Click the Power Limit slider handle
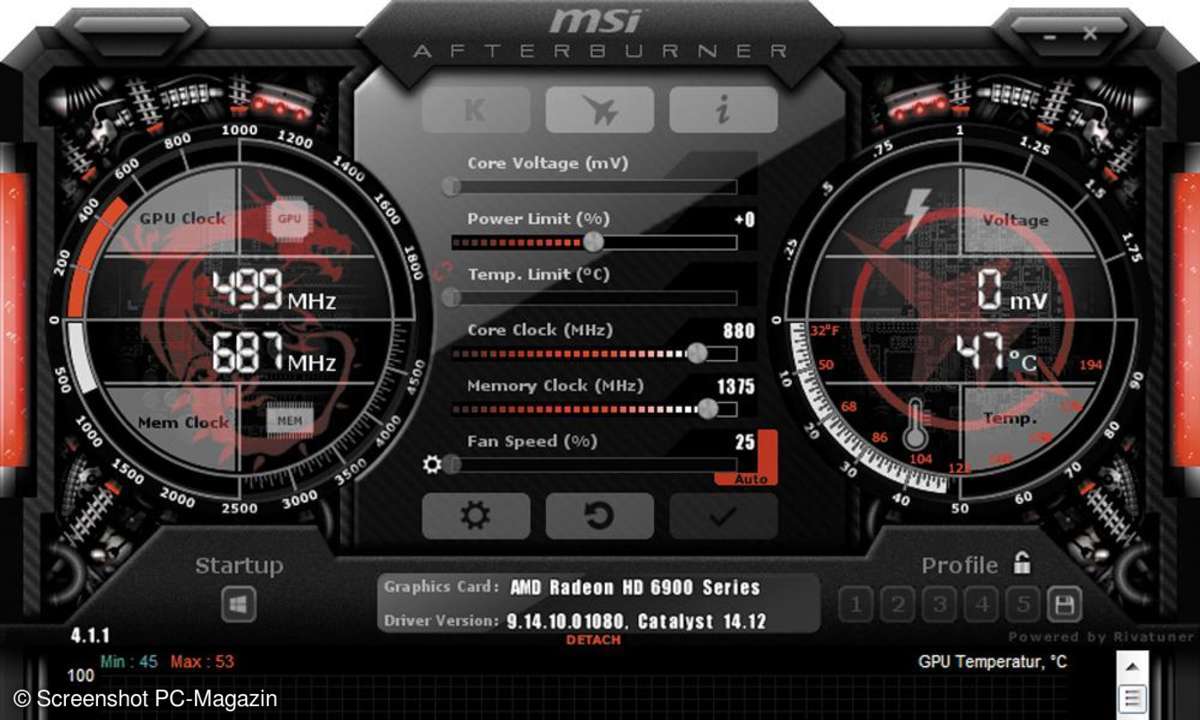This screenshot has width=1200, height=720. 594,241
